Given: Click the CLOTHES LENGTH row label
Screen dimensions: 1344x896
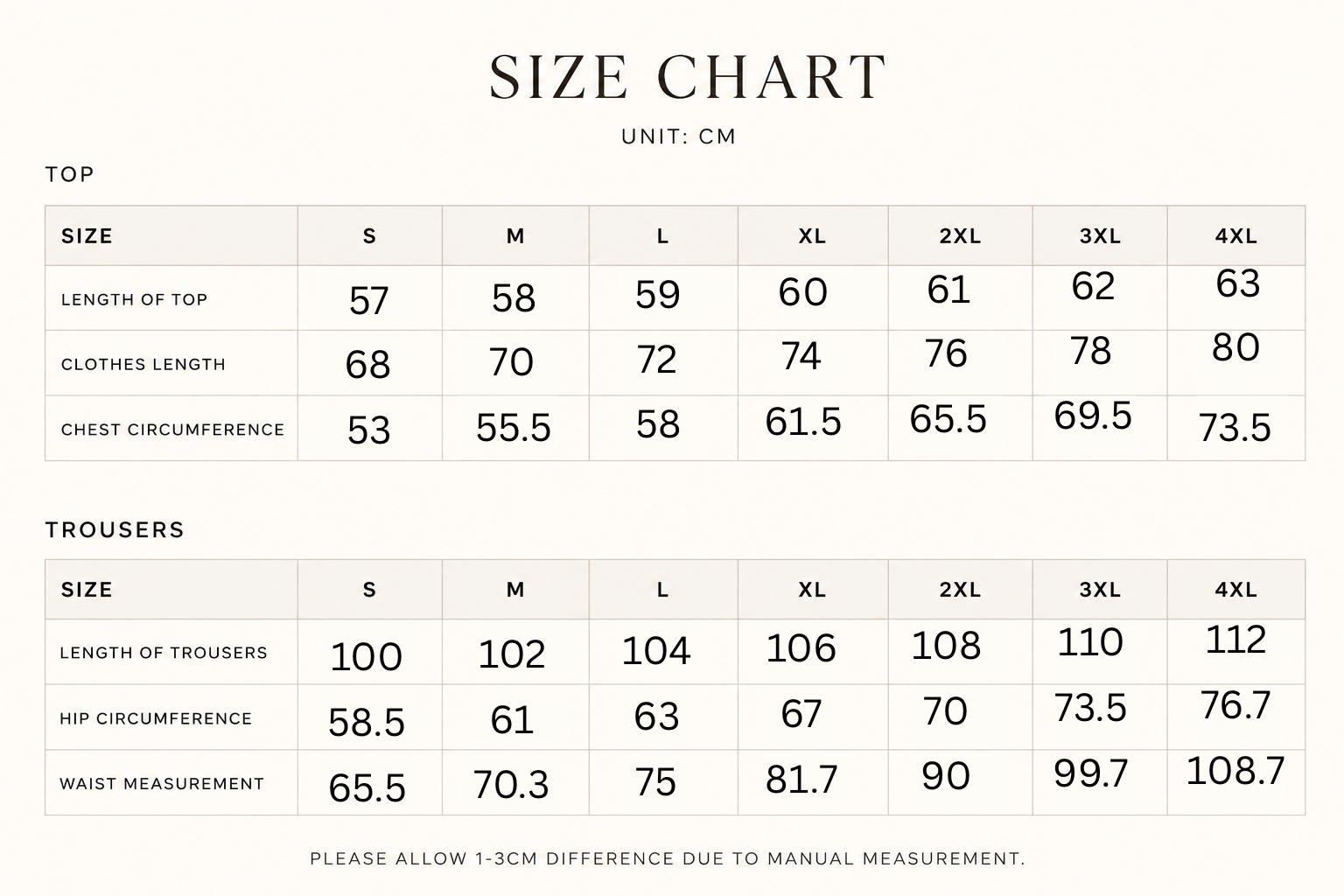Looking at the screenshot, I should (x=143, y=364).
